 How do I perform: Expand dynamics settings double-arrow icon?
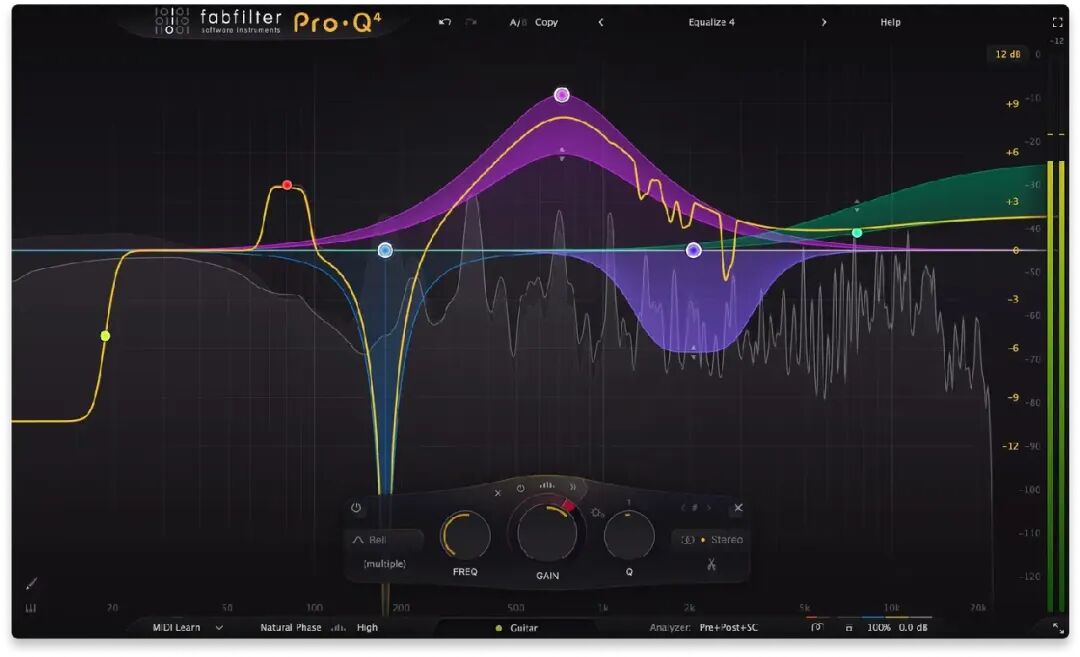573,488
